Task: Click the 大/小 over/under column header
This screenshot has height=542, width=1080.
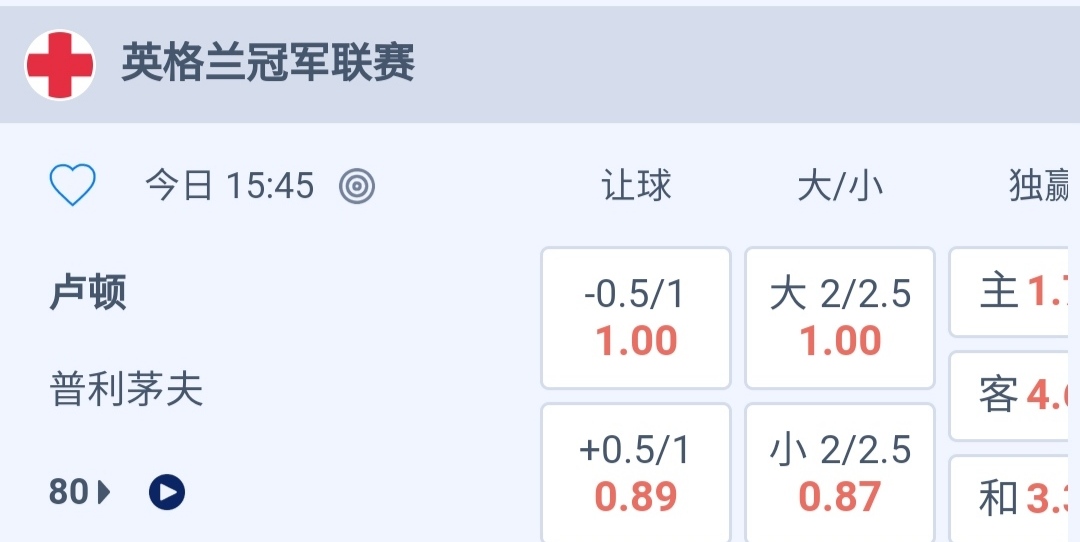Action: point(840,186)
